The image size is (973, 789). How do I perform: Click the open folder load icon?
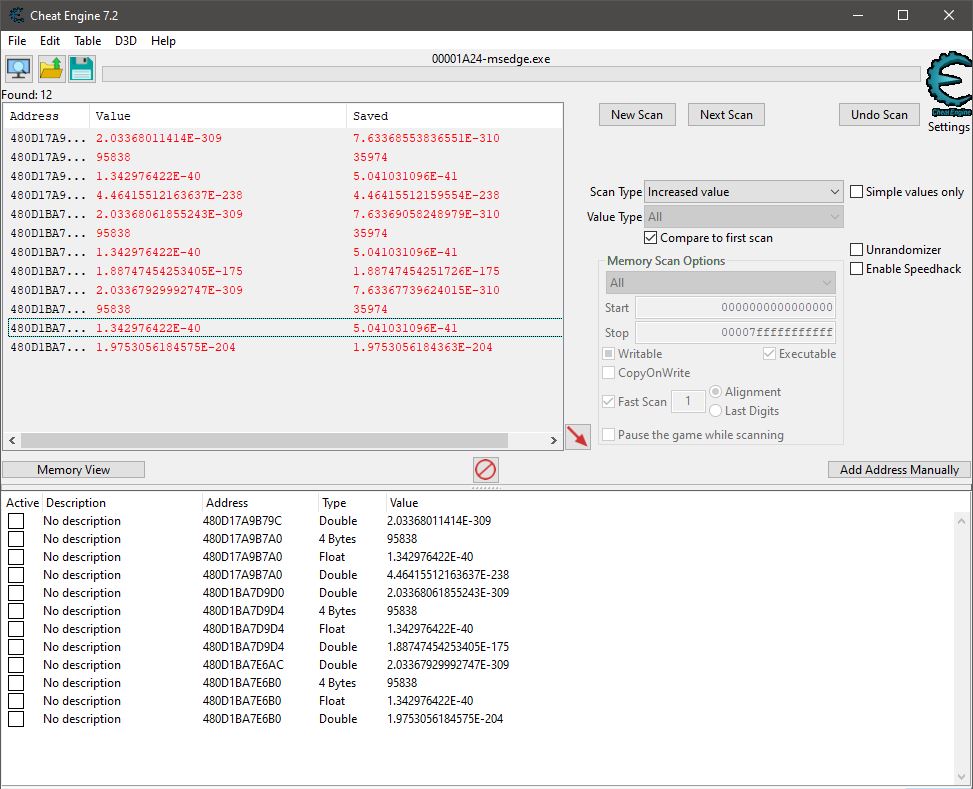tap(50, 69)
